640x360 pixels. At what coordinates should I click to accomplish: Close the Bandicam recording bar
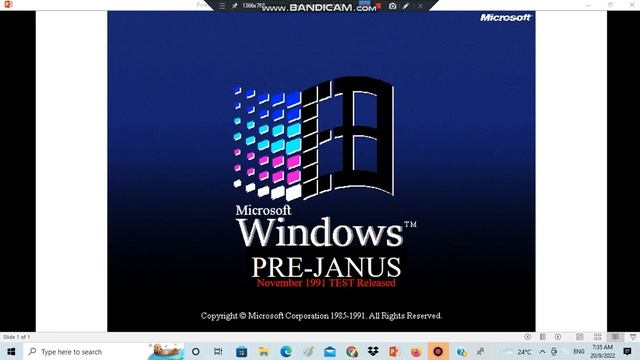click(420, 6)
